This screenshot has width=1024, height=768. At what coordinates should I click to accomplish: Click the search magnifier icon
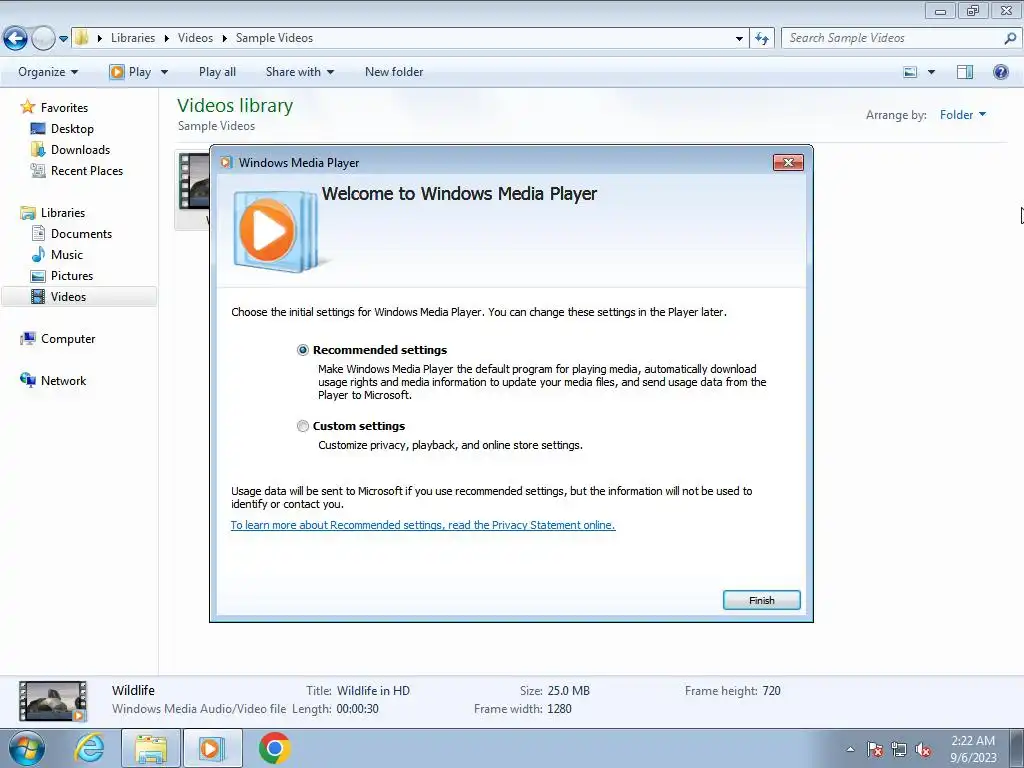click(1010, 38)
